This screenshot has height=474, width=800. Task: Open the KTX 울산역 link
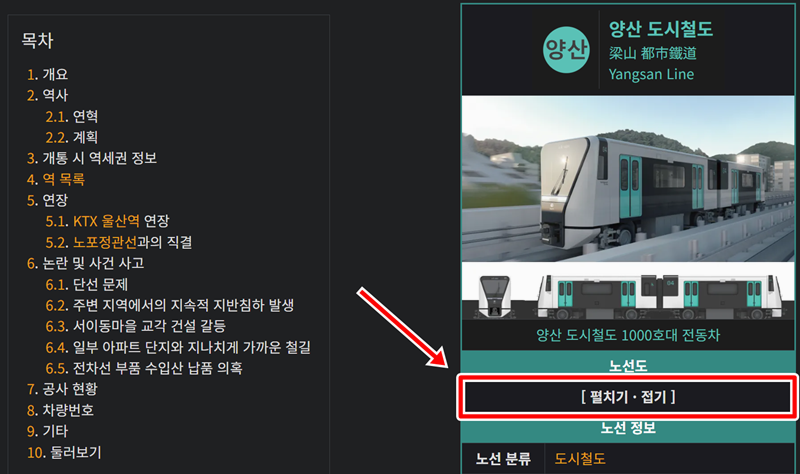coord(106,221)
